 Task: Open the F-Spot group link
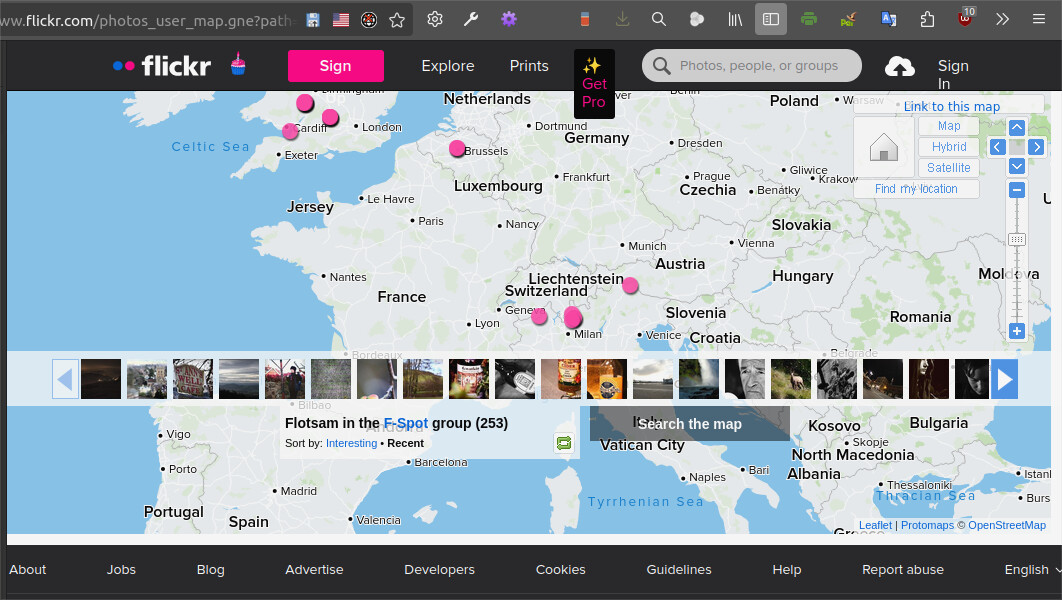[x=405, y=423]
